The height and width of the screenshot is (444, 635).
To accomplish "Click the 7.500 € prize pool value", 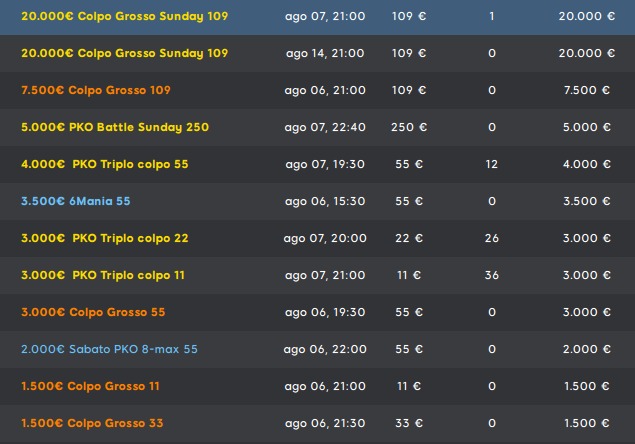I will coord(587,90).
